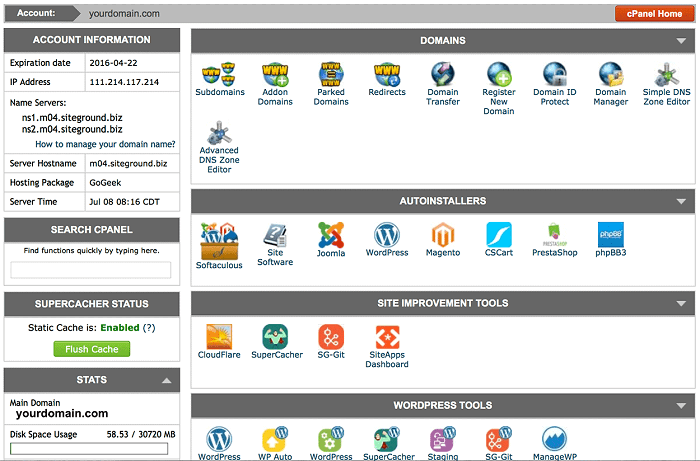Image resolution: width=700 pixels, height=461 pixels.
Task: Open Site Software
Action: (275, 245)
